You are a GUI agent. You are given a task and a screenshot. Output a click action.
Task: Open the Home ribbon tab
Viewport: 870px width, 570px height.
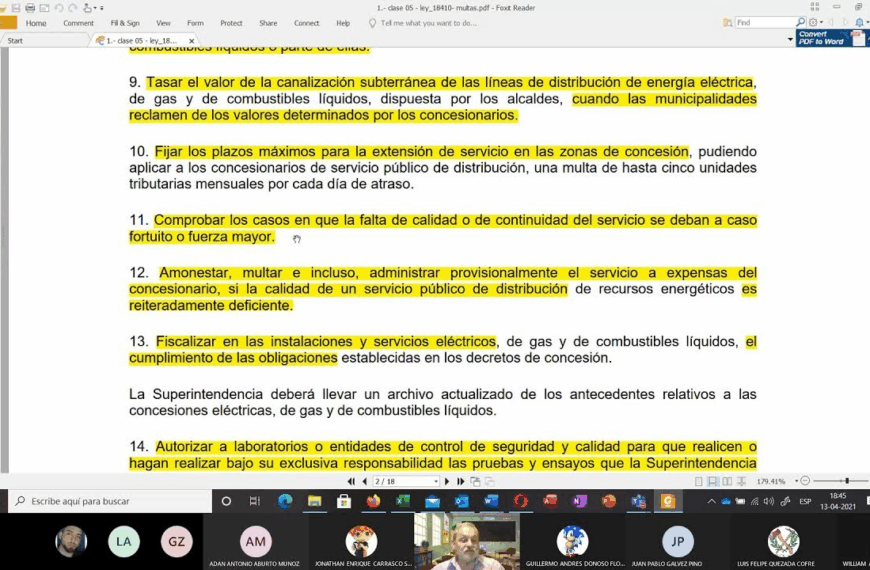tap(36, 23)
